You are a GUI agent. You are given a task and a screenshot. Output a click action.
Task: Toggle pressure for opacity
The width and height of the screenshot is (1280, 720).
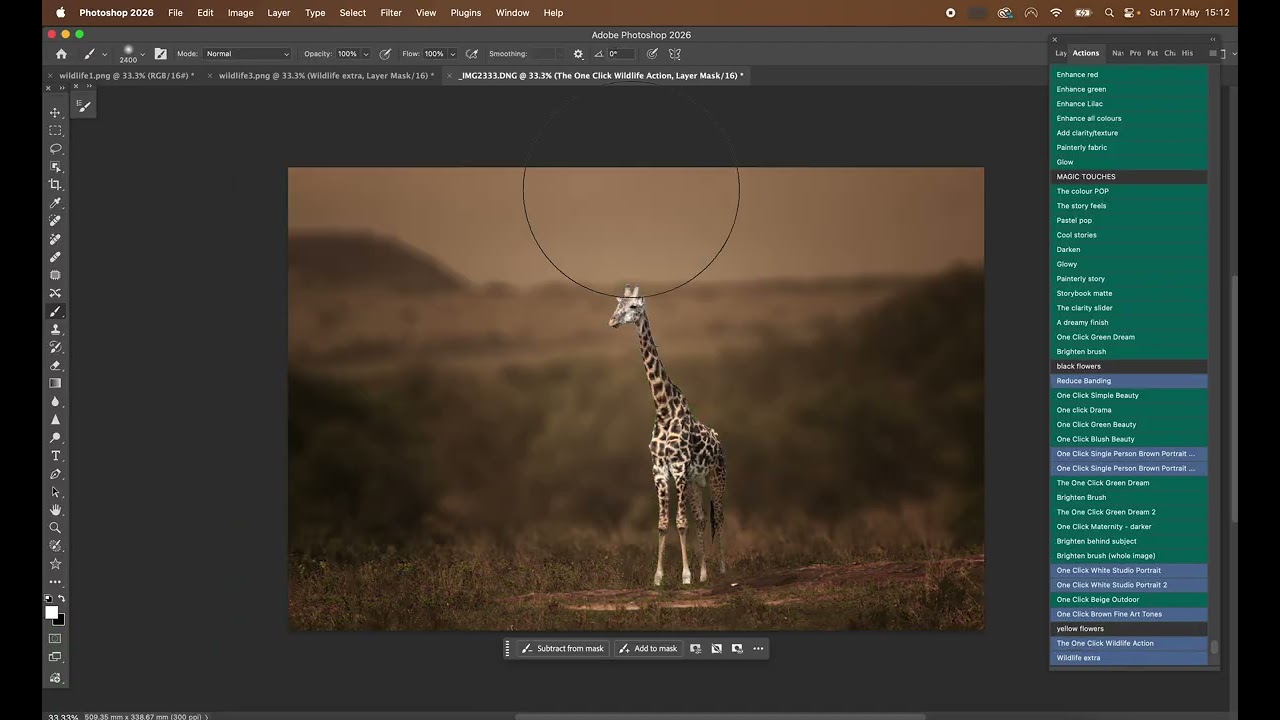pos(385,54)
